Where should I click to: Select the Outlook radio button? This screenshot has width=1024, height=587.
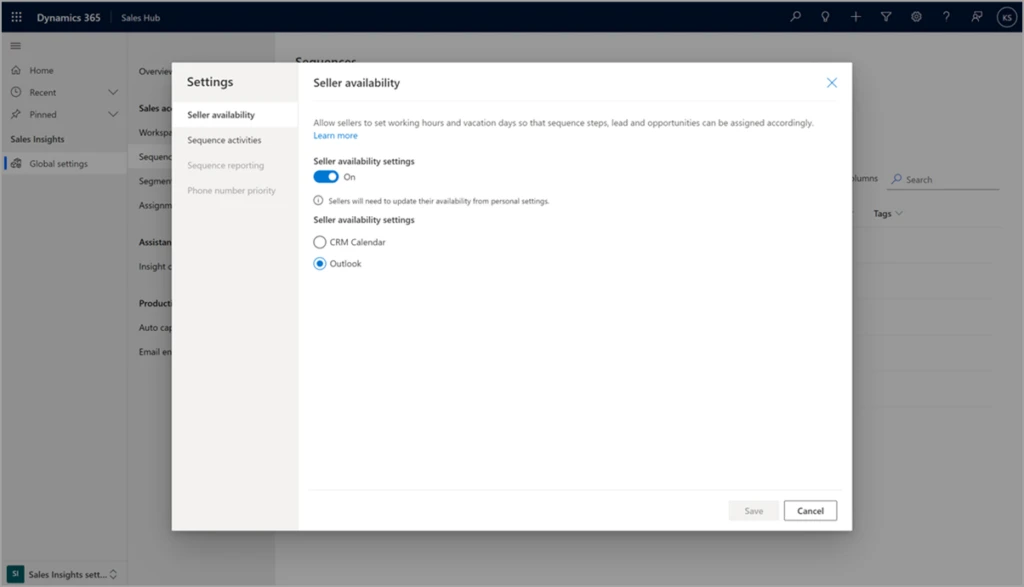320,263
